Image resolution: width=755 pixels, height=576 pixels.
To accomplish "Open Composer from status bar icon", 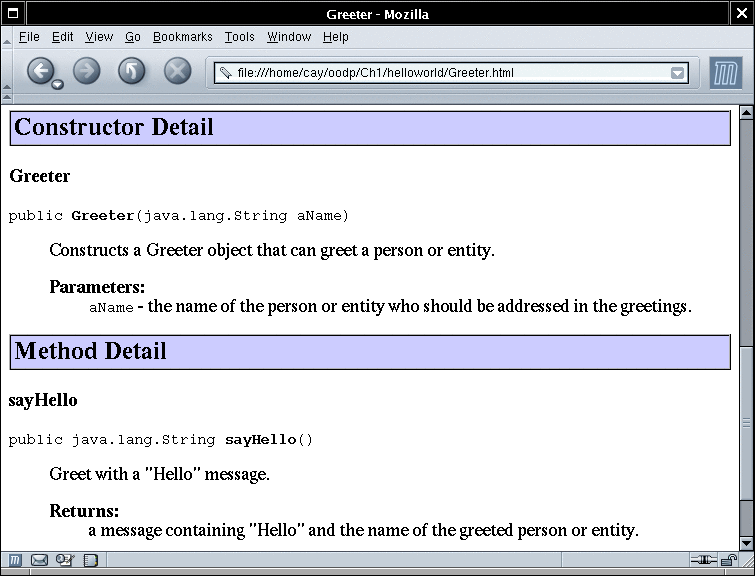I will (x=65, y=560).
